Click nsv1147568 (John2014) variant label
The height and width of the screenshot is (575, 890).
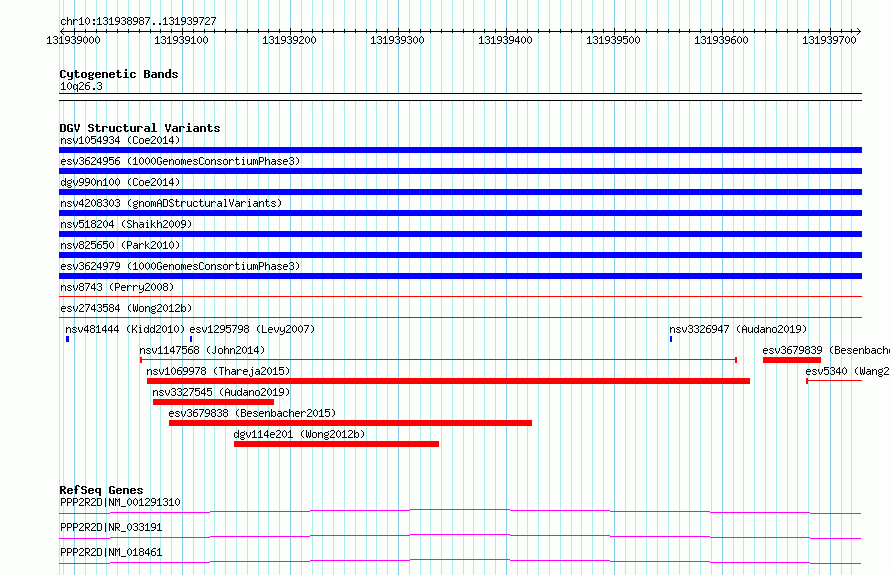pos(202,350)
